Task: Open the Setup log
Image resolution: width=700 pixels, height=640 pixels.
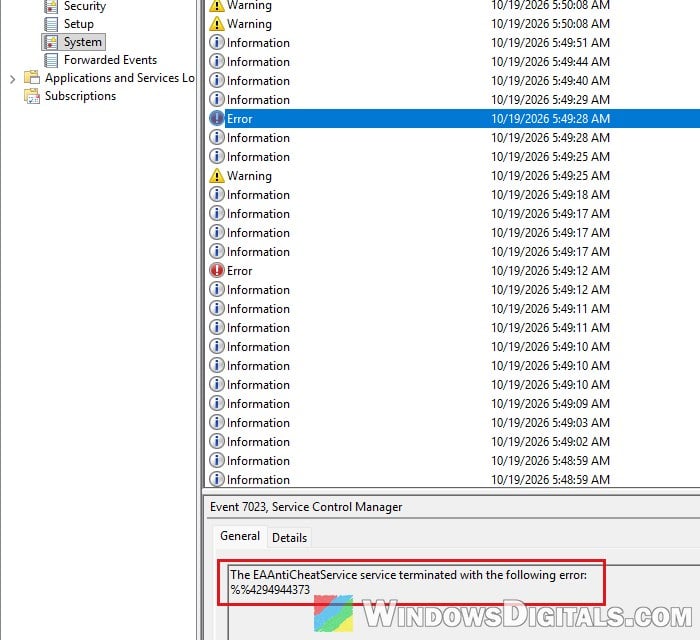Action: click(x=79, y=24)
